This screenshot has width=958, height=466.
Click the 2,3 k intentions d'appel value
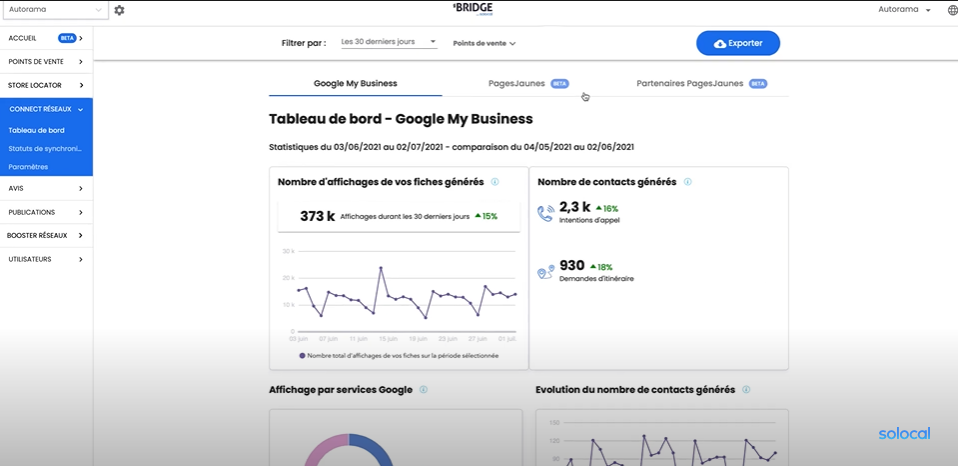click(574, 208)
